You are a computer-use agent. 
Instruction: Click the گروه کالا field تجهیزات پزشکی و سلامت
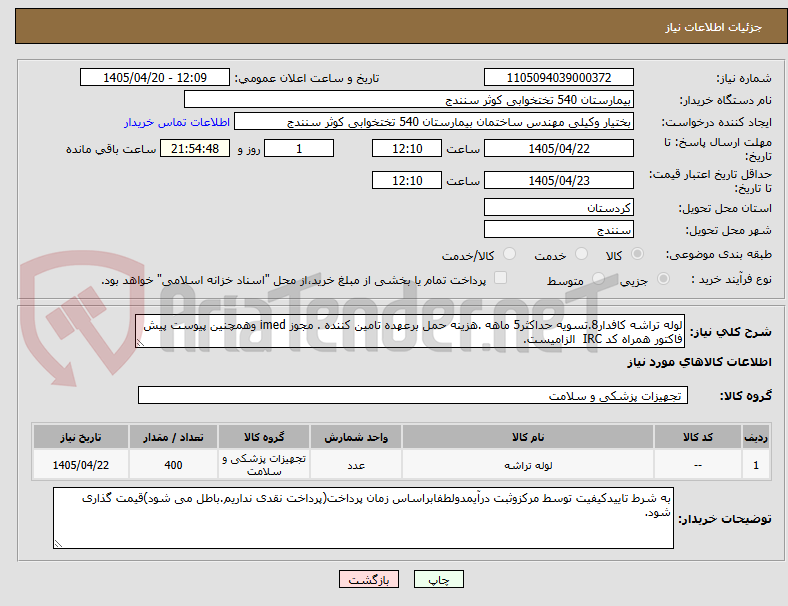pos(413,395)
